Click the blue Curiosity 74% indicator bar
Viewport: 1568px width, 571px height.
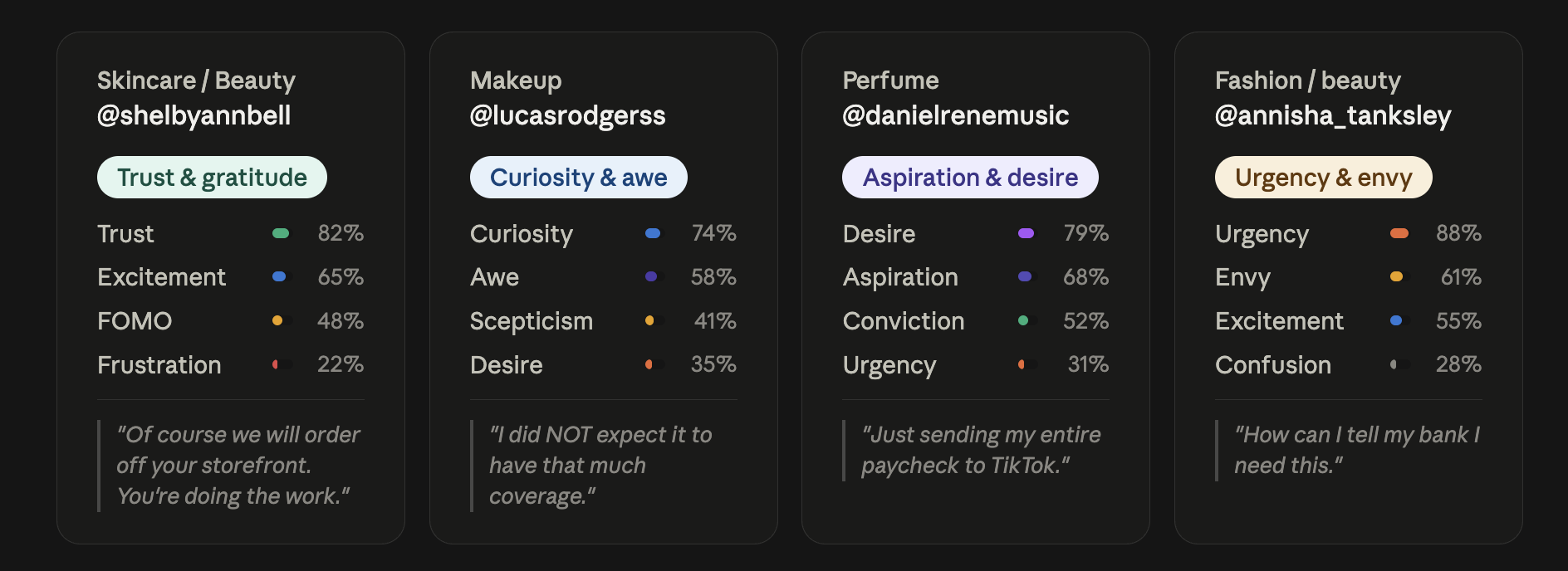click(653, 233)
